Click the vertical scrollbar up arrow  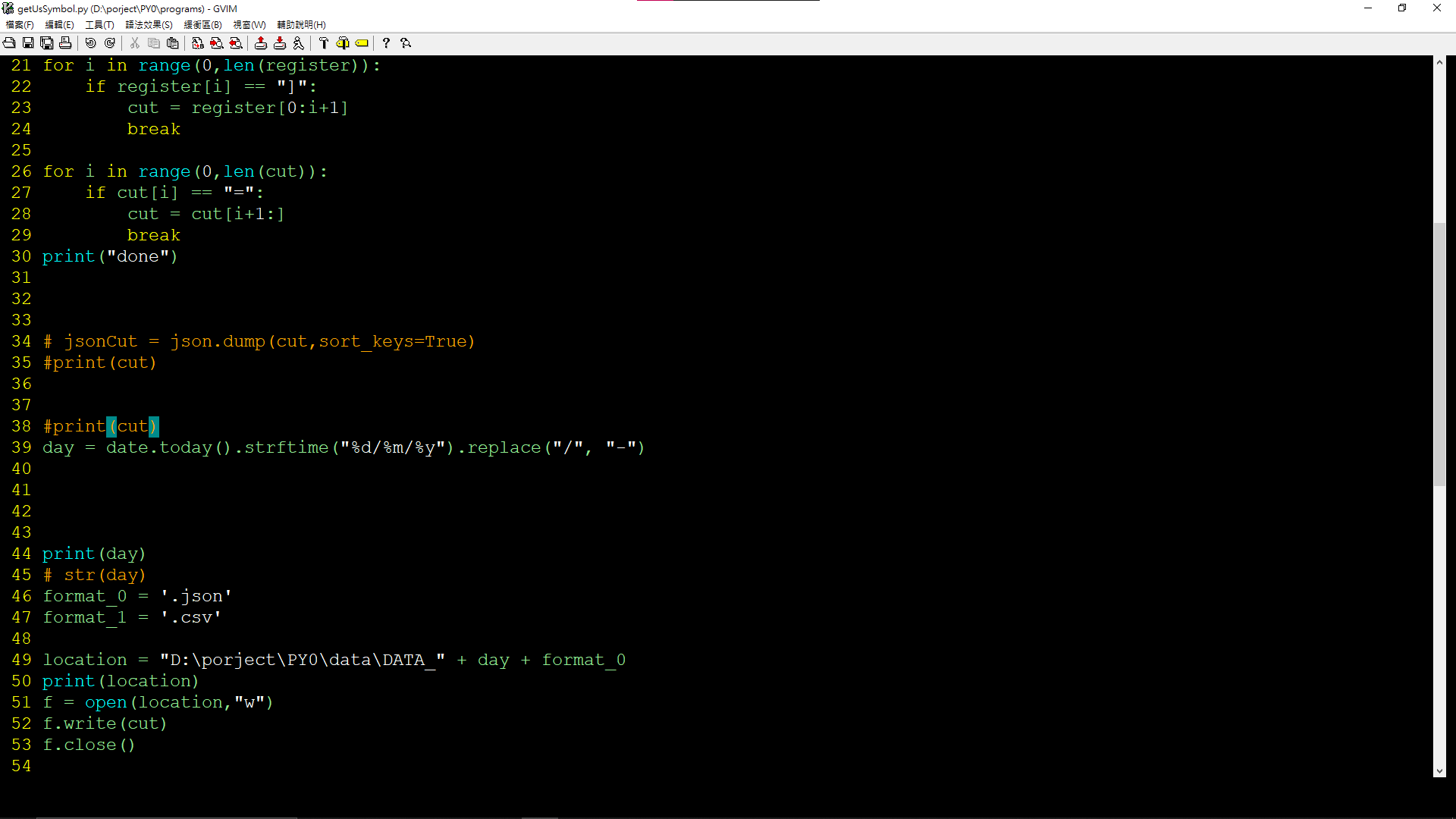pyautogui.click(x=1439, y=62)
